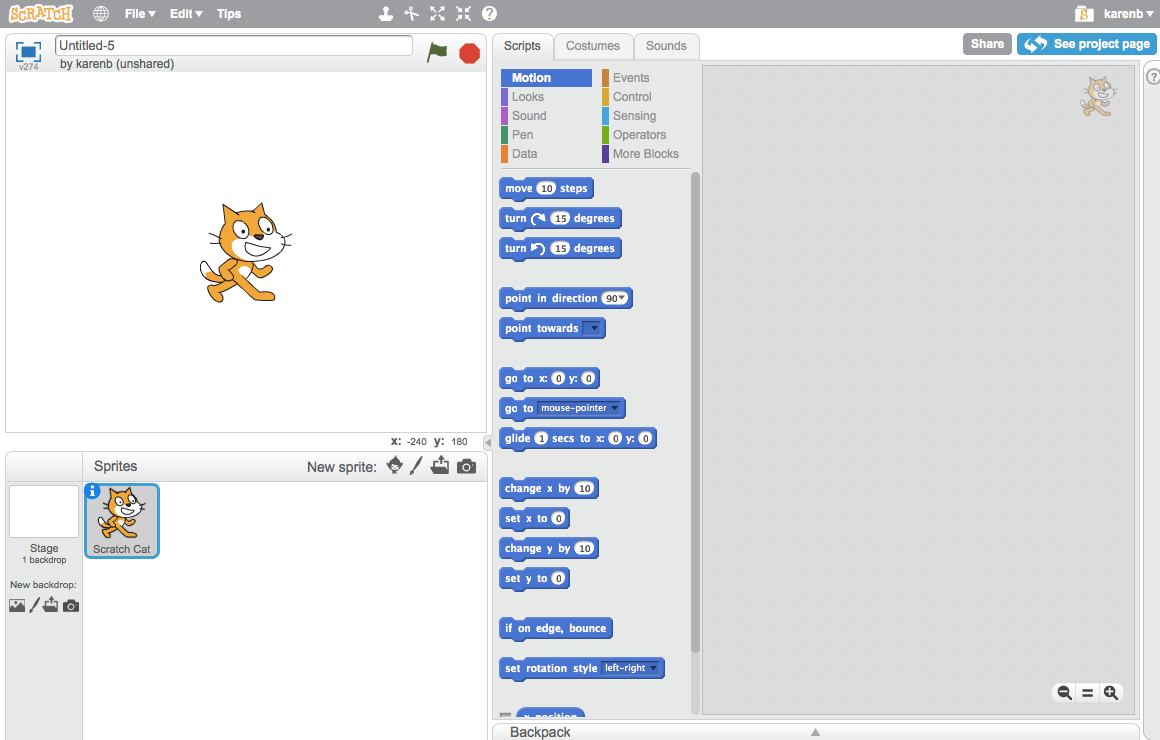The height and width of the screenshot is (740, 1160).
Task: Select the Delete scissors tool
Action: coord(411,13)
